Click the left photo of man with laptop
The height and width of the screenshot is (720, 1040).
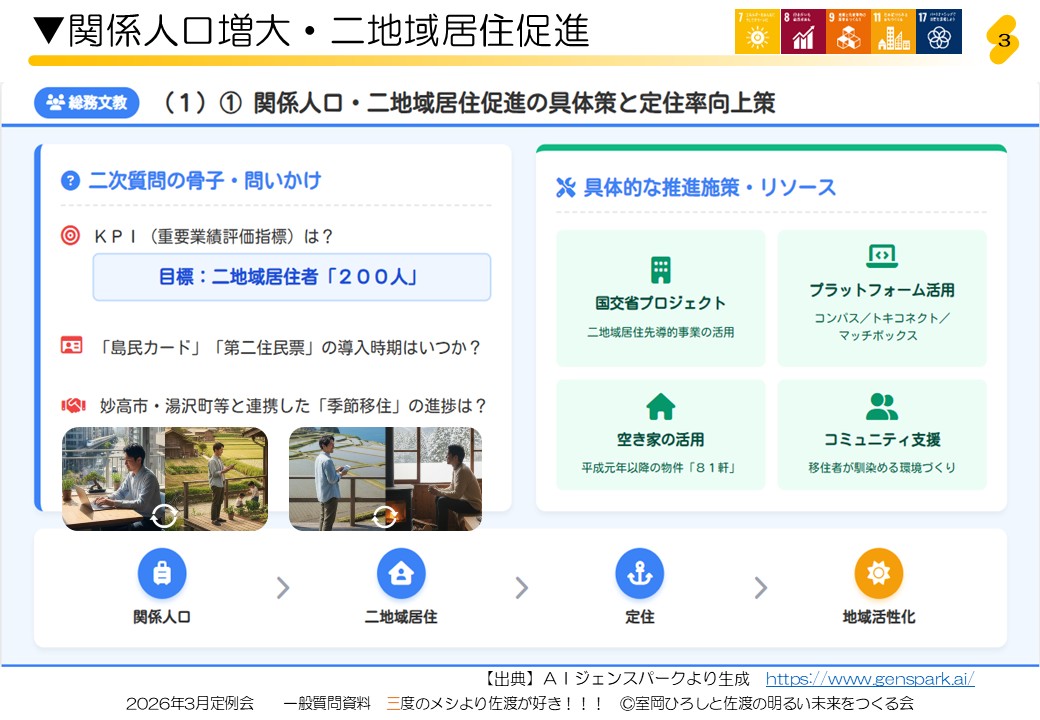click(165, 478)
